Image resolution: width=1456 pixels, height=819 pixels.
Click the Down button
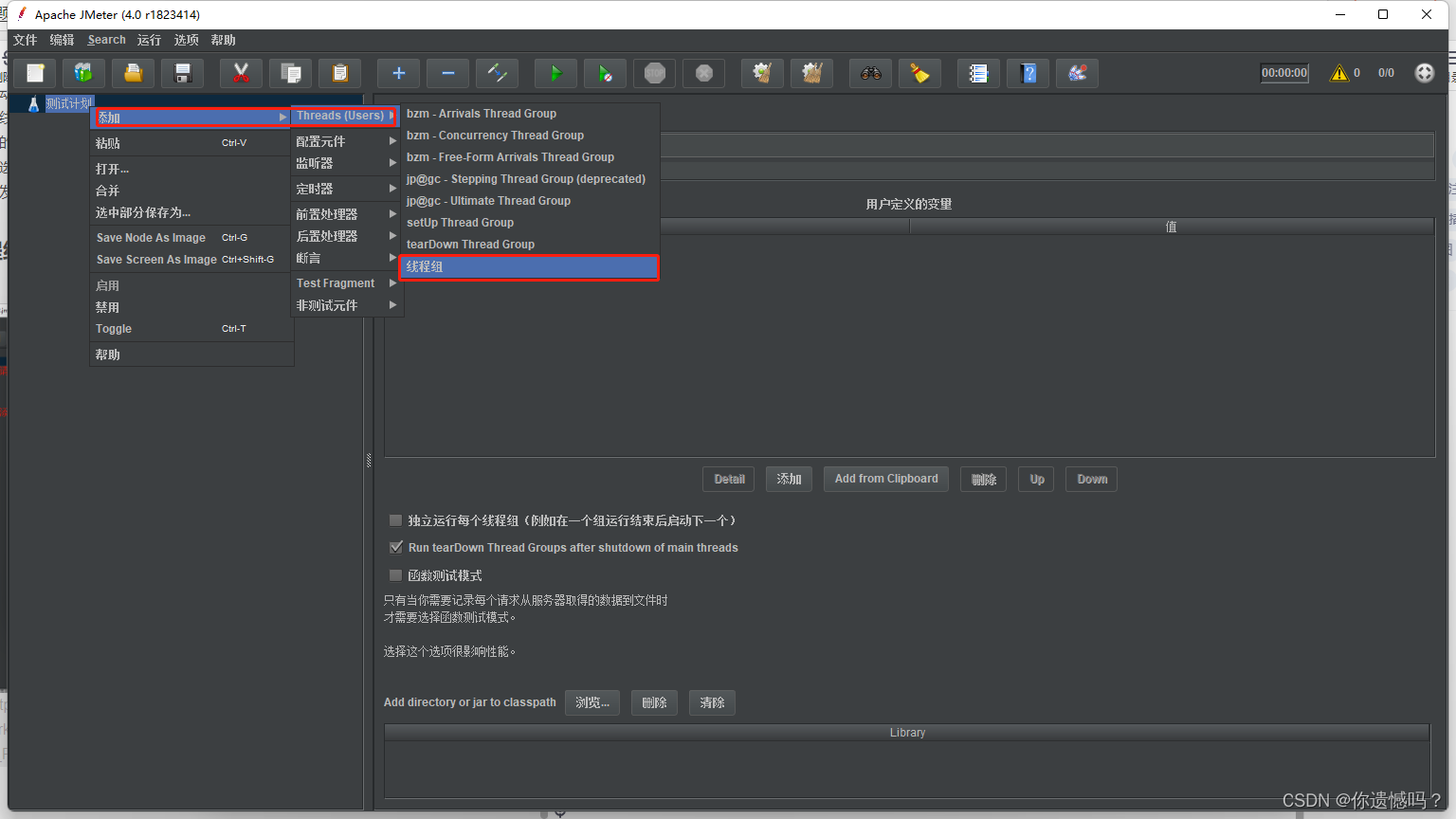pos(1091,479)
